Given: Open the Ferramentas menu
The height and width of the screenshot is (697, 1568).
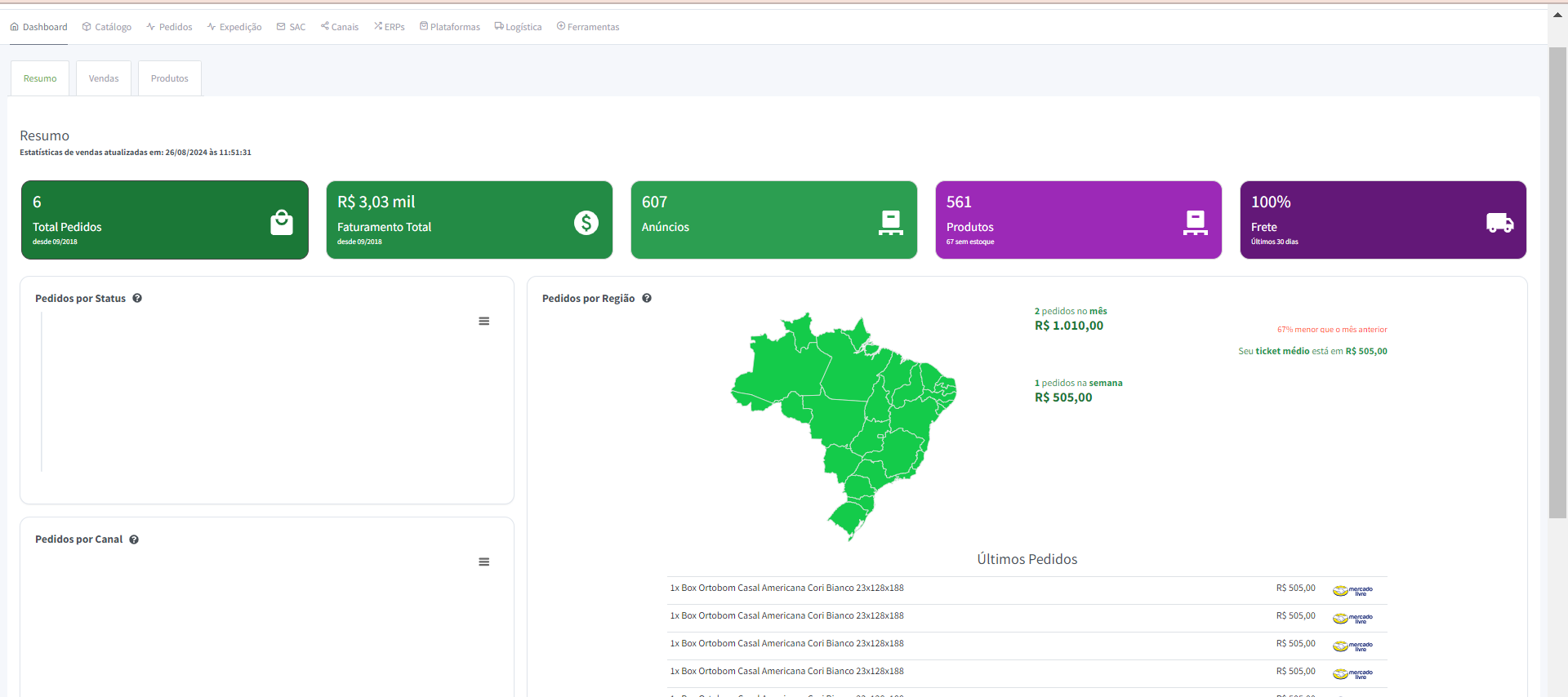Looking at the screenshot, I should pos(588,27).
